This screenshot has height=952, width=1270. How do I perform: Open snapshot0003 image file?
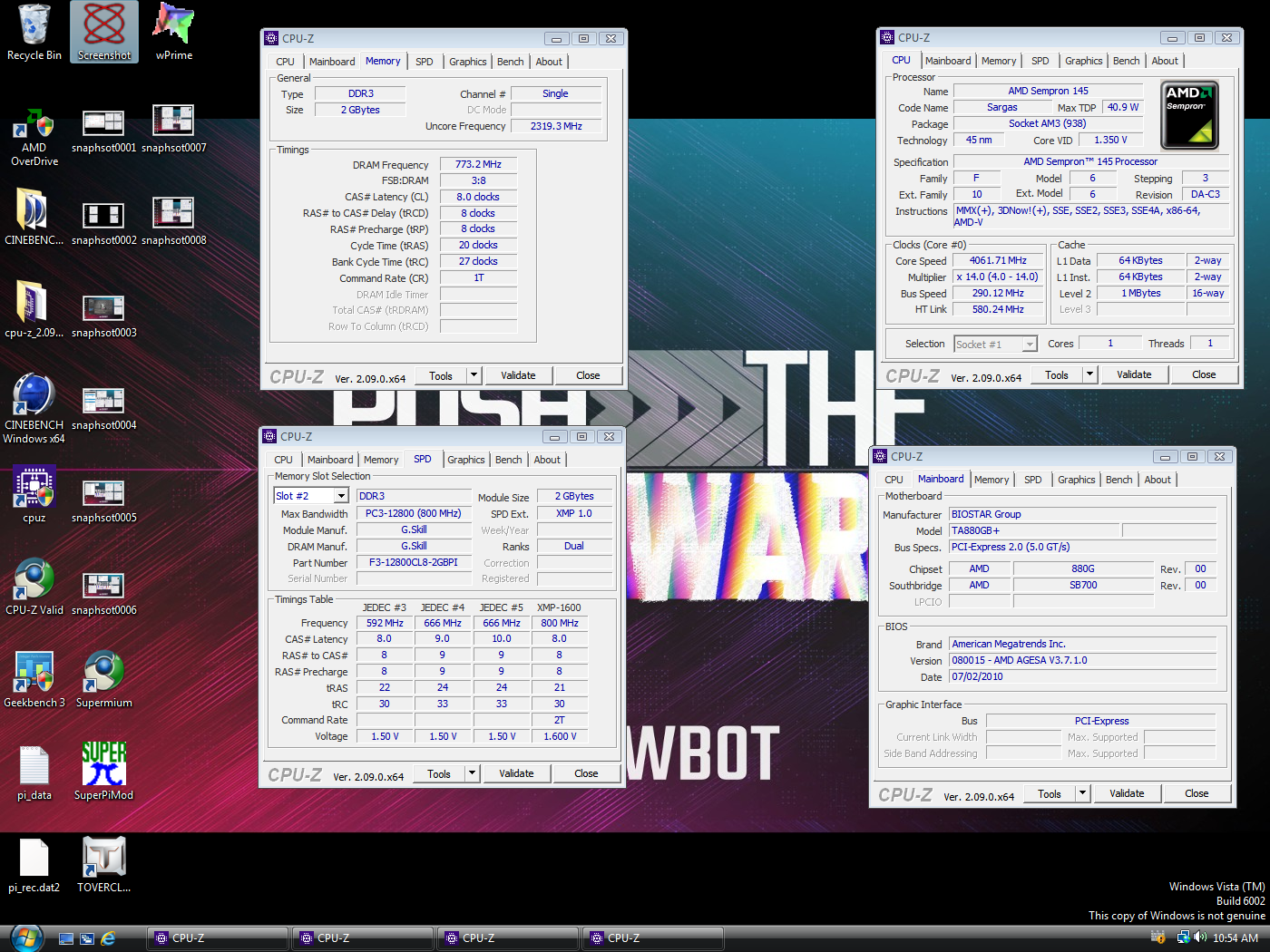[104, 316]
